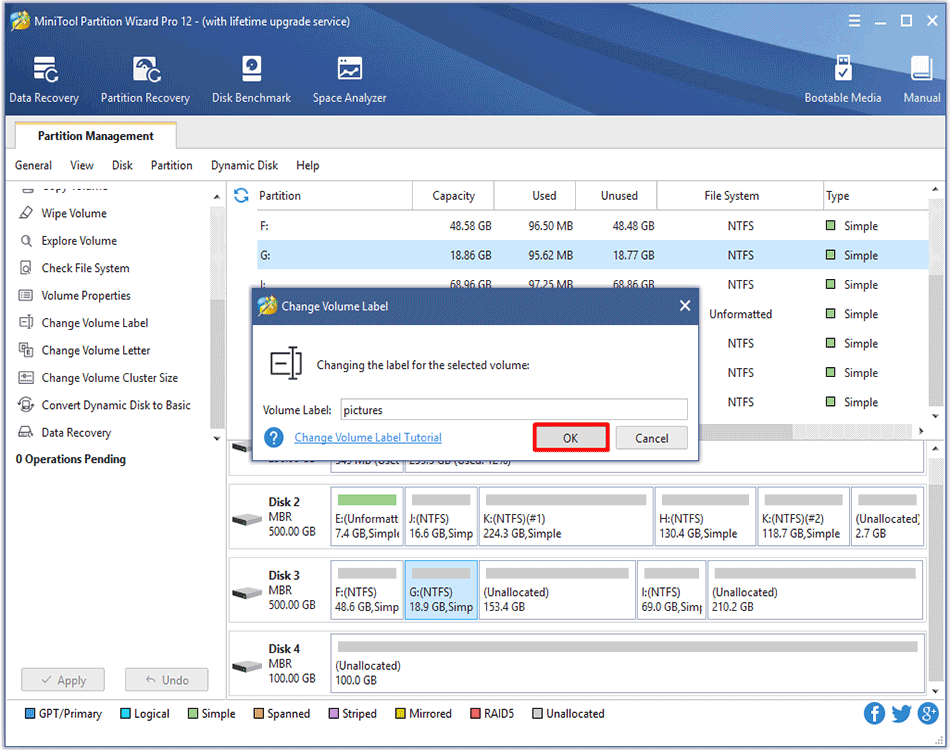
Task: Click the Undo button
Action: coord(167,680)
